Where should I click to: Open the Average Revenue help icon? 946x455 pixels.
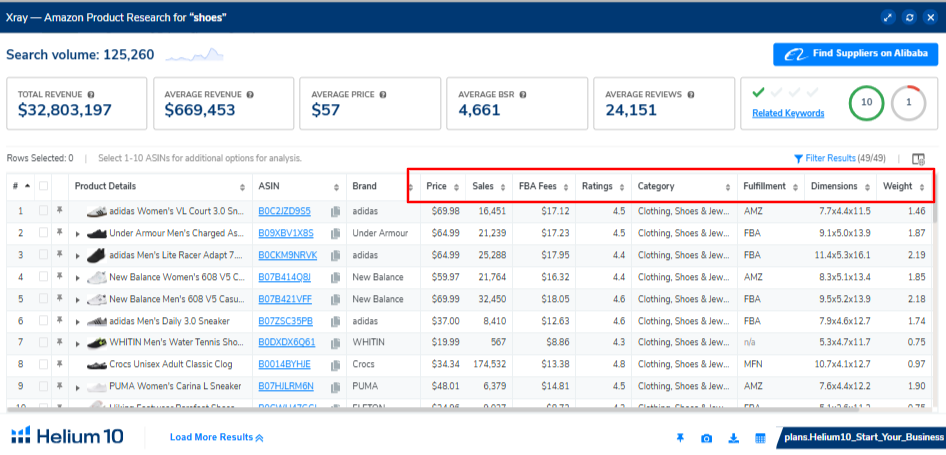click(250, 95)
